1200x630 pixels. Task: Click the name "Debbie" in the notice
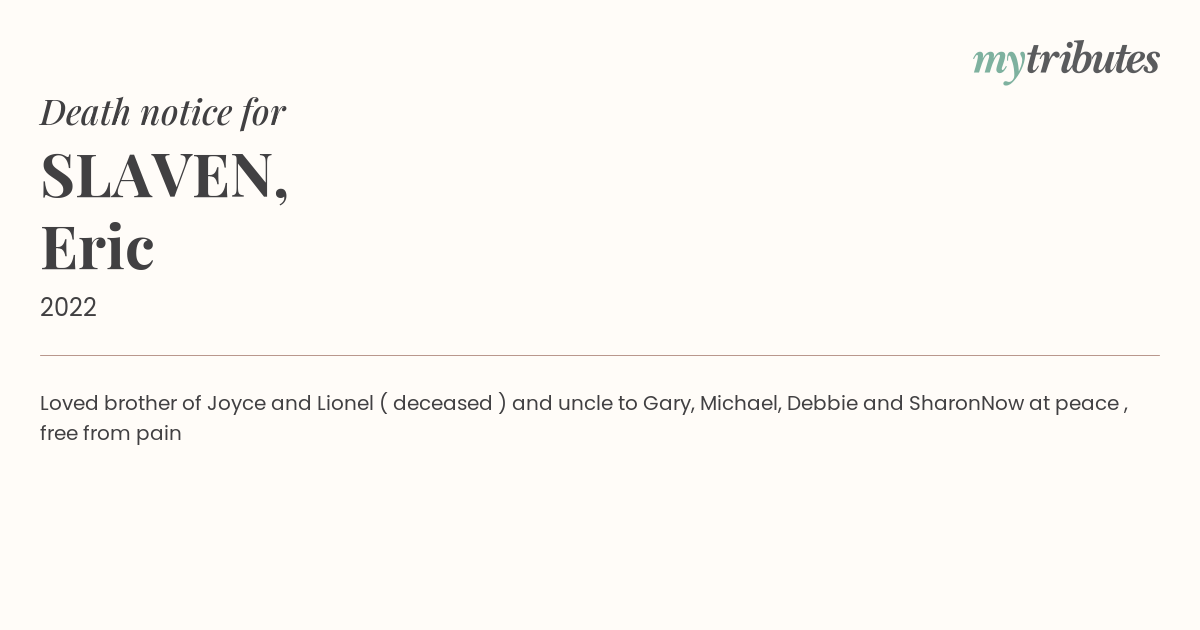point(821,403)
